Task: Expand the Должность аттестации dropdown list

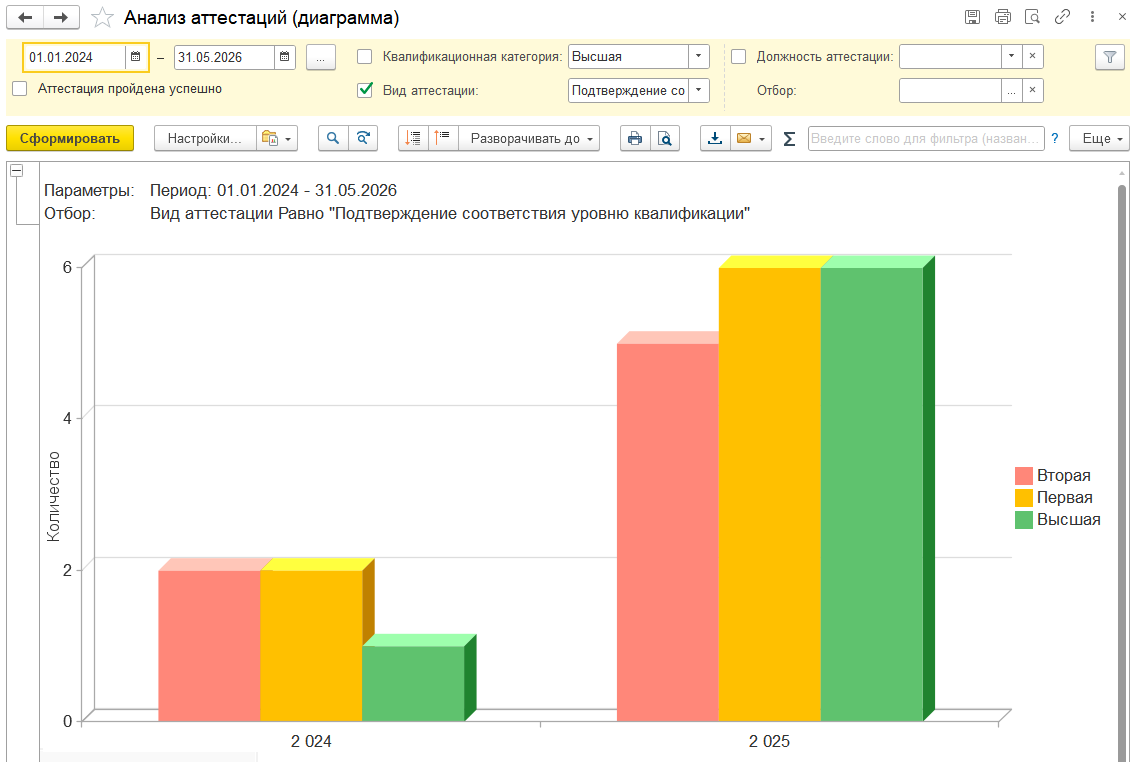Action: (1011, 57)
